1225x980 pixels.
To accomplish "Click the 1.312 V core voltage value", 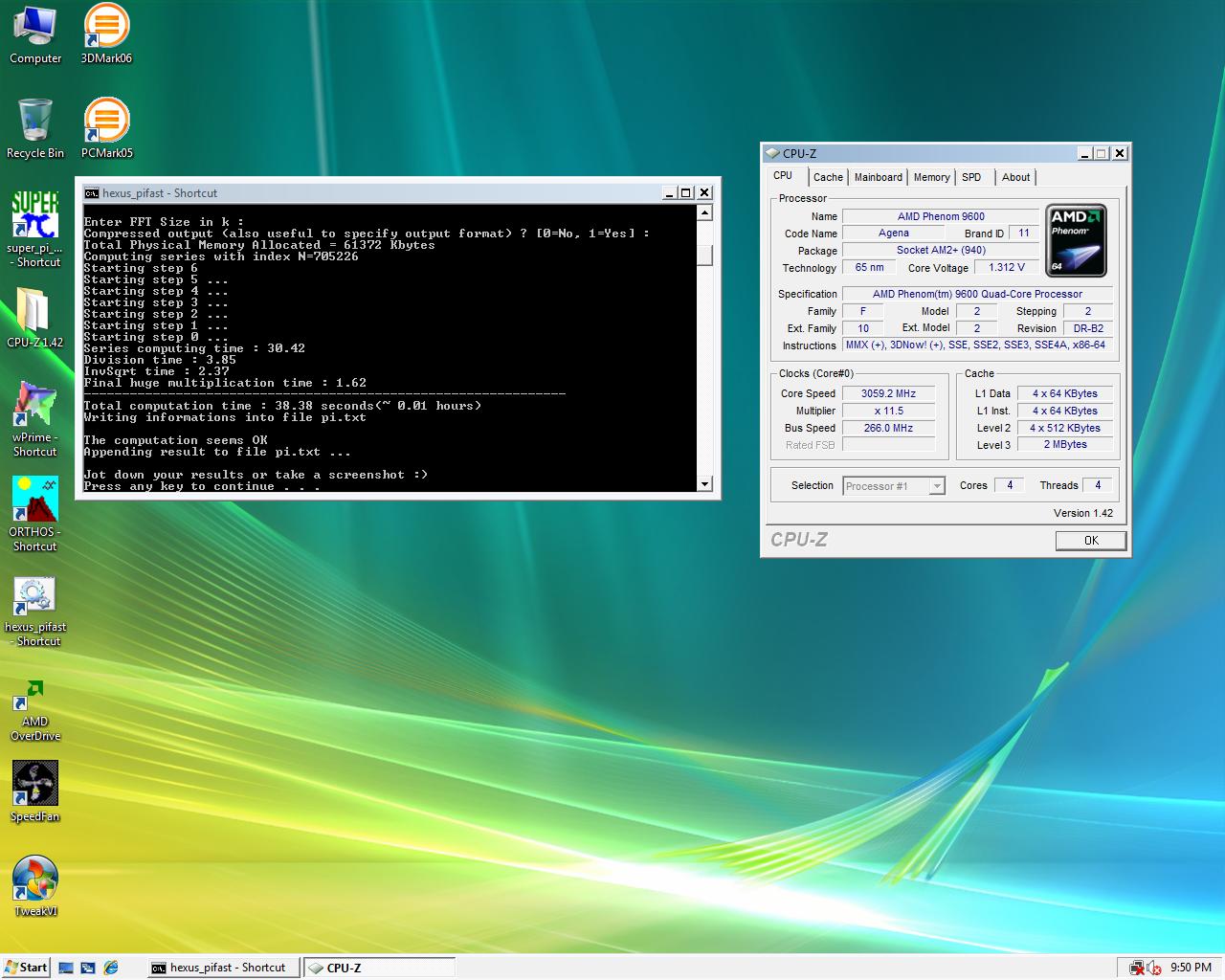I will coord(1007,267).
